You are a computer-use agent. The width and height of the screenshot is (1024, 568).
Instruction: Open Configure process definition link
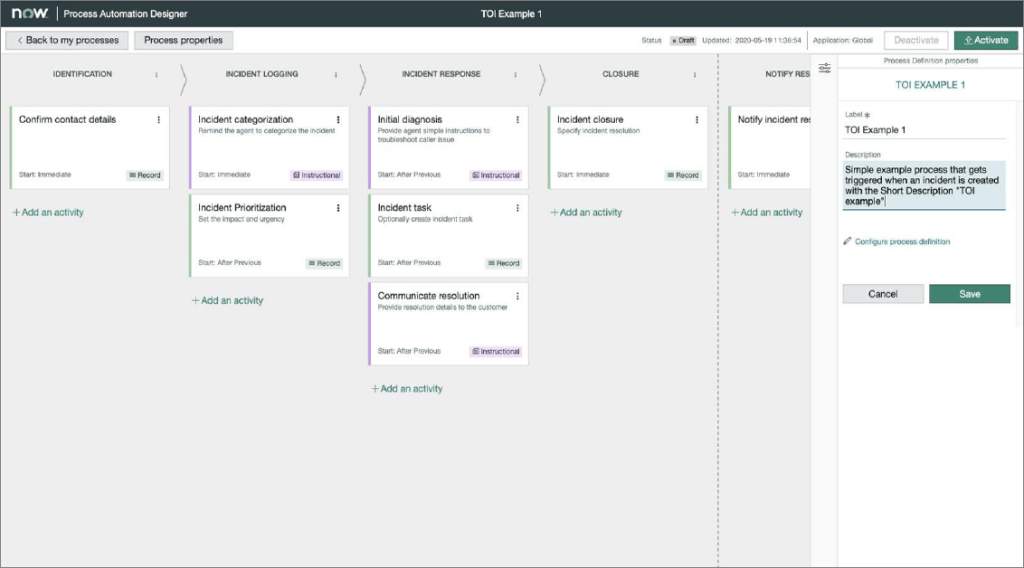coord(902,242)
